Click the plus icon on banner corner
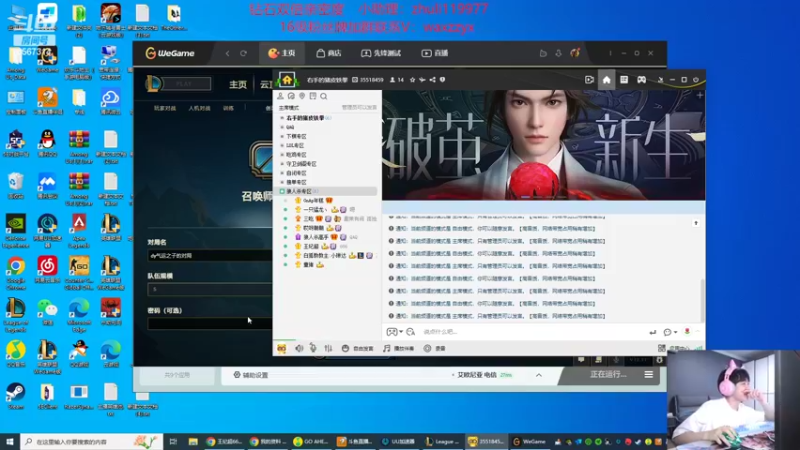800x450 pixels. tap(699, 95)
